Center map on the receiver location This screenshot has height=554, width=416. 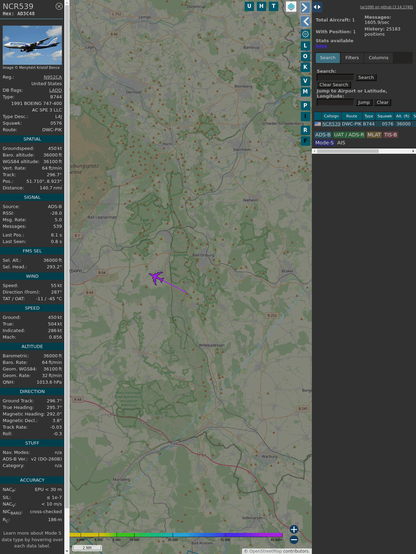click(305, 34)
